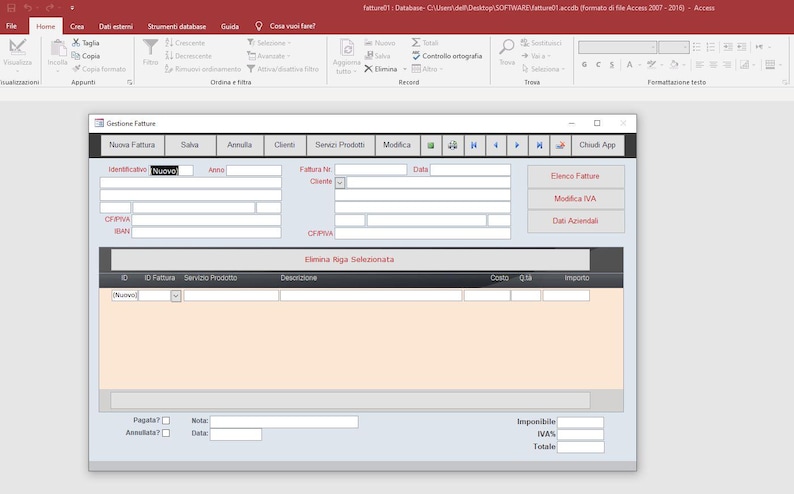Click Elimina Riga Selezionata
Viewport: 794px width, 494px height.
[350, 260]
